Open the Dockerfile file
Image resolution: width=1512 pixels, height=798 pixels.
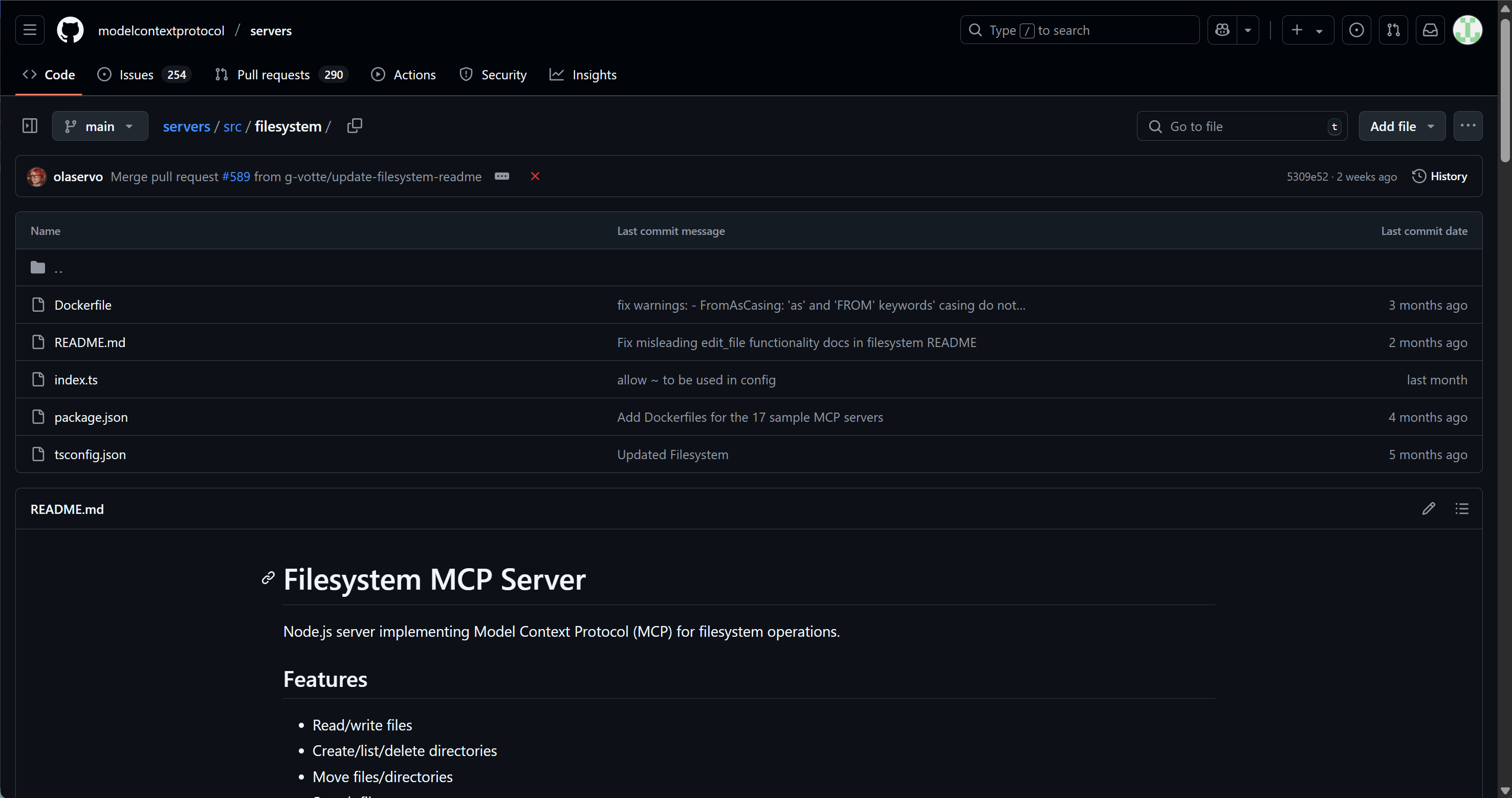click(x=83, y=305)
